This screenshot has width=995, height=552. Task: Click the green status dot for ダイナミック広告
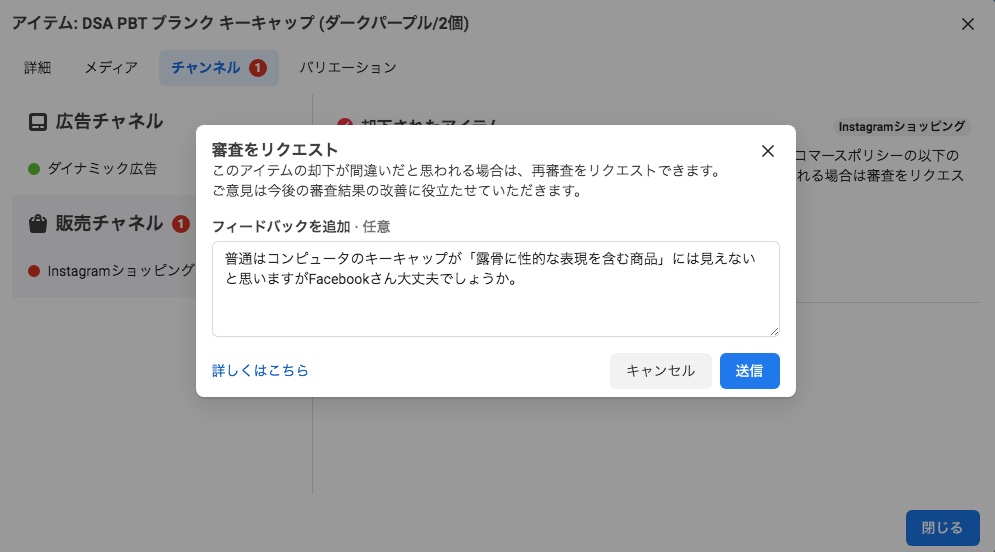click(x=34, y=169)
